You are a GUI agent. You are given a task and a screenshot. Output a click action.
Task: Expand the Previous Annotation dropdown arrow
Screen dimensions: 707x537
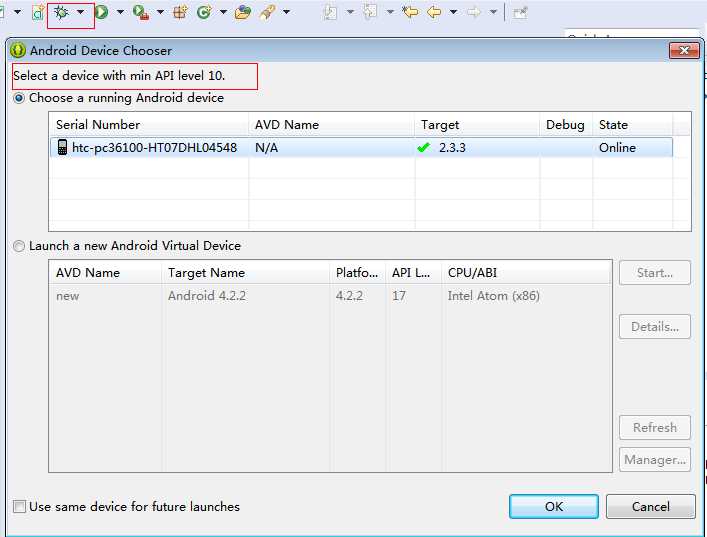[390, 12]
